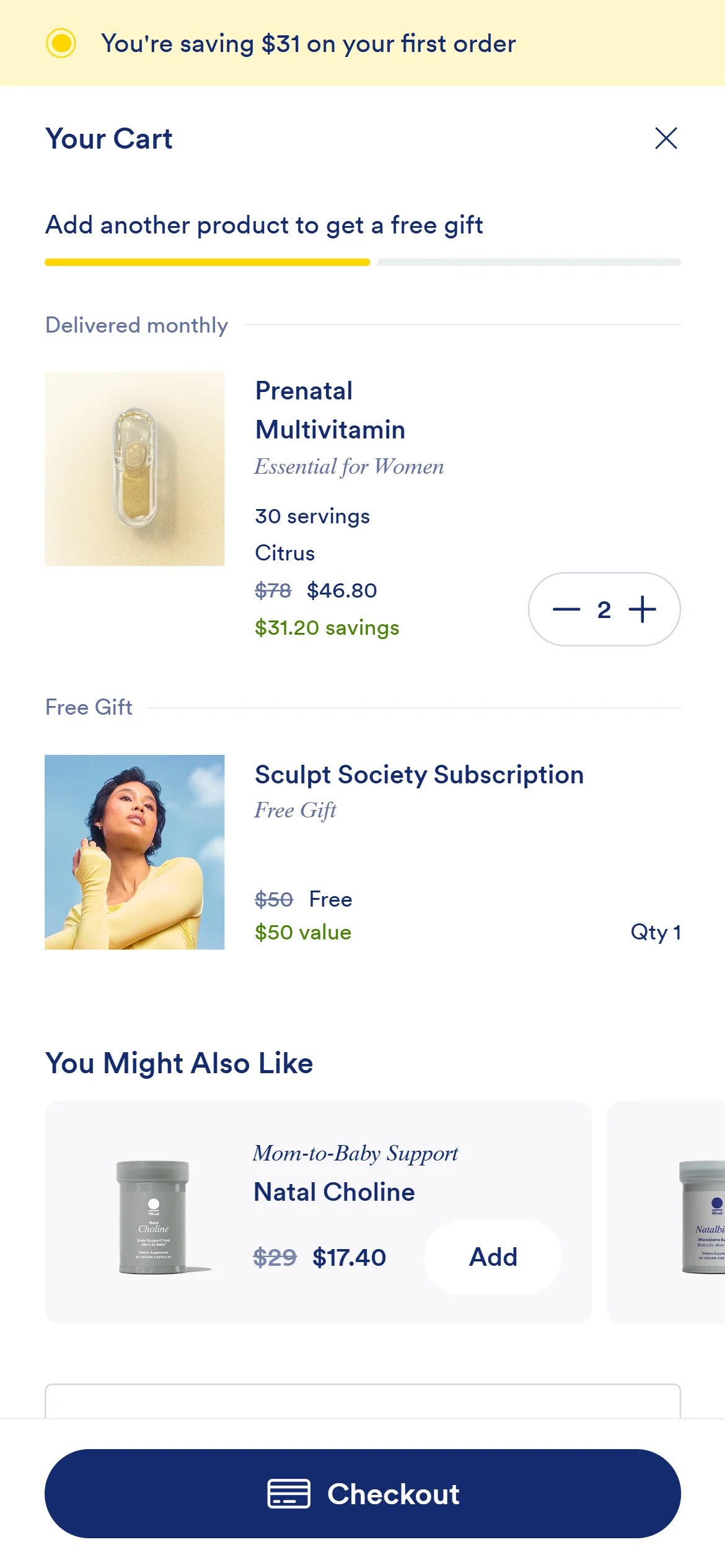Select the Natal Choline product name
The image size is (725, 1568).
[x=334, y=1192]
